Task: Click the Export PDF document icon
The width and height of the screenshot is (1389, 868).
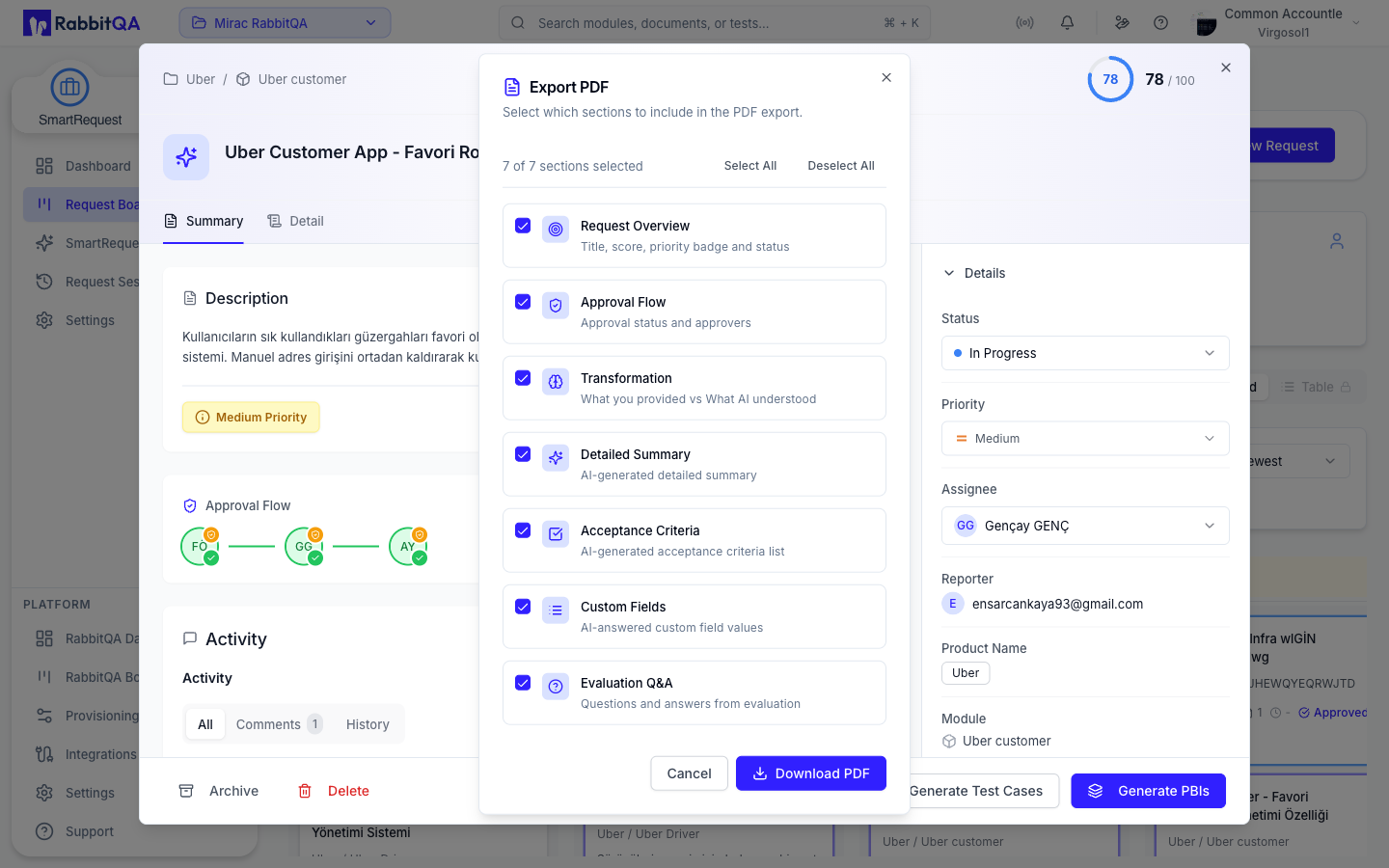Action: [512, 88]
